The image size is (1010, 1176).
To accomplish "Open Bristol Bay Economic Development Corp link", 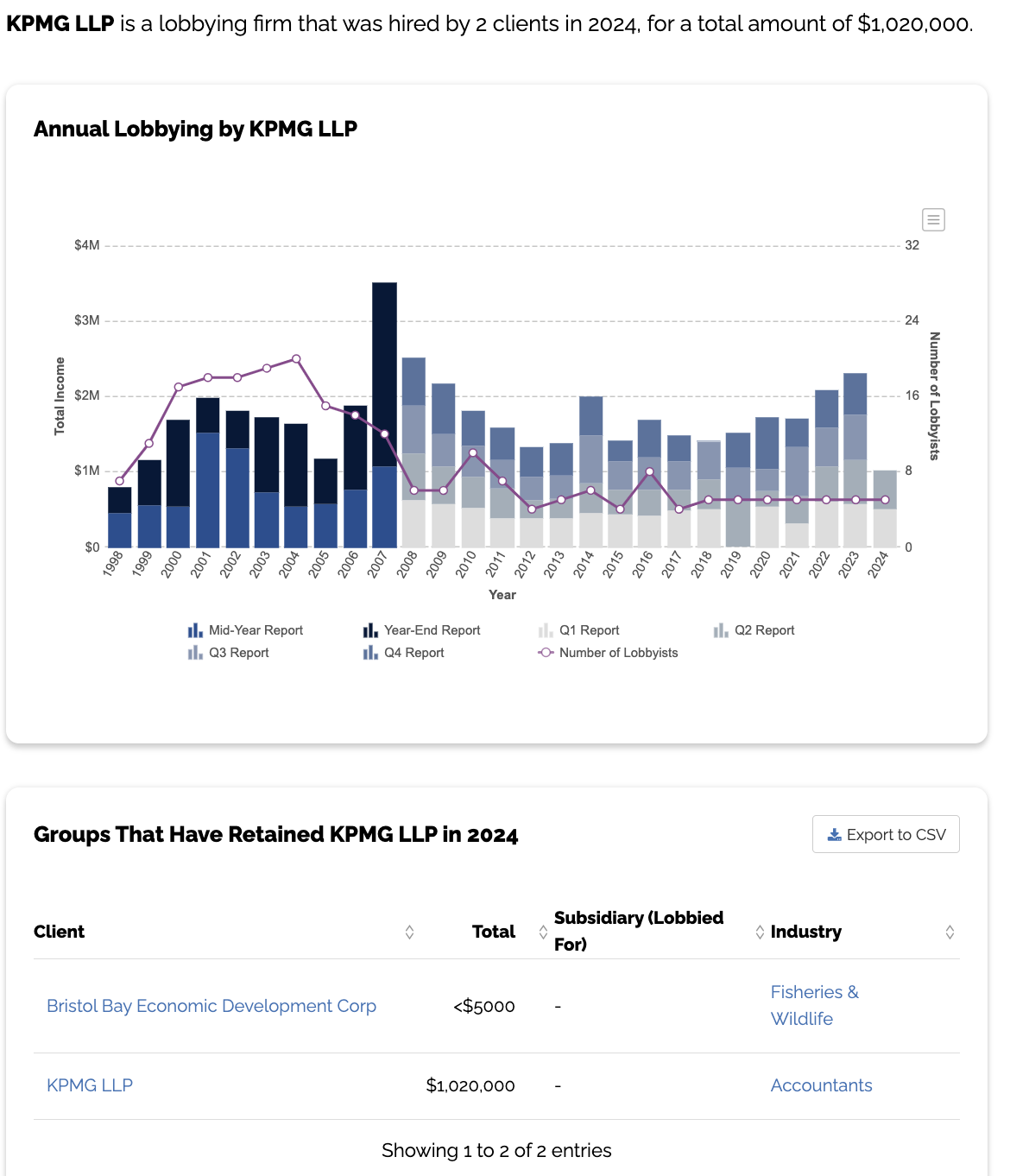I will tap(211, 1006).
